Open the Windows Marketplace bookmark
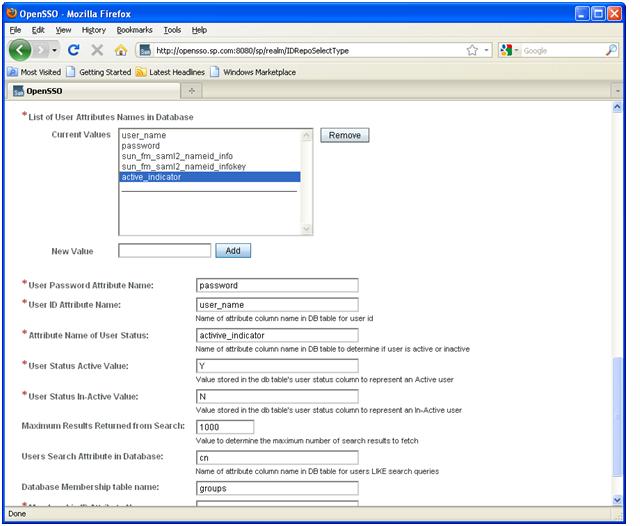Screen dimensions: 640x526 (x=253, y=72)
